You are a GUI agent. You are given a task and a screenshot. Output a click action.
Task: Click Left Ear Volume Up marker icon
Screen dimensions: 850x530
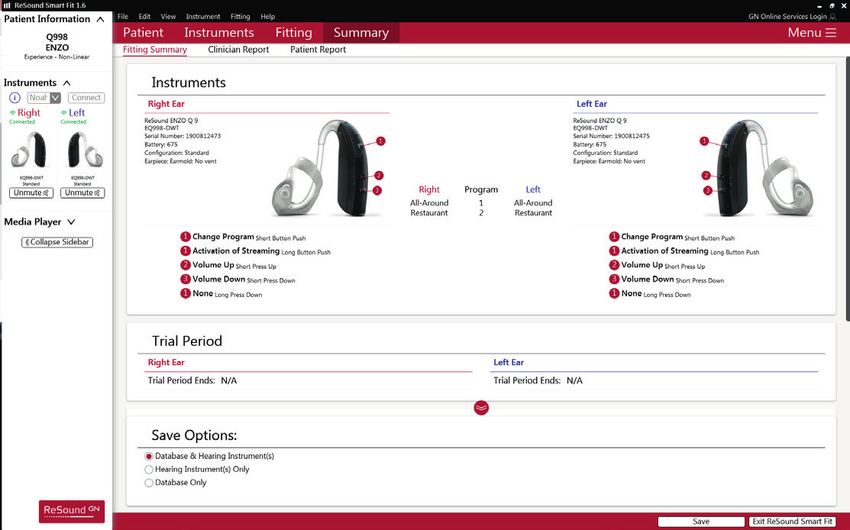click(614, 265)
